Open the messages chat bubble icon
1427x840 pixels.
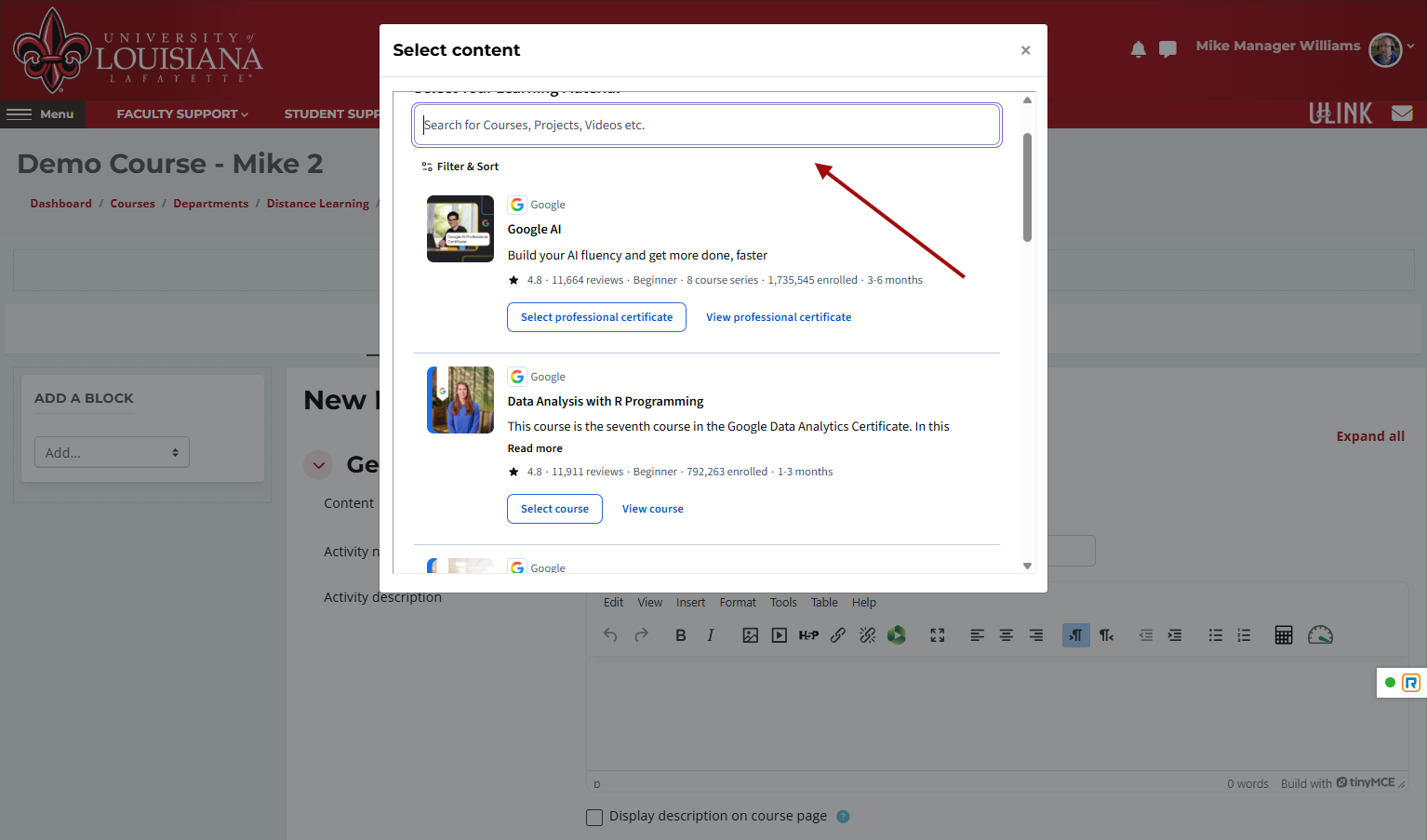(x=1167, y=48)
